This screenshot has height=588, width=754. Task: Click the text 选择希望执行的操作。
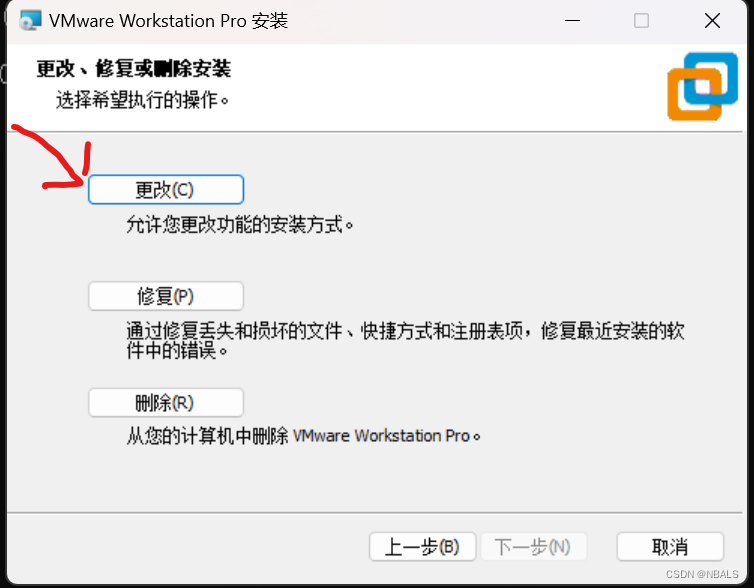click(x=142, y=100)
